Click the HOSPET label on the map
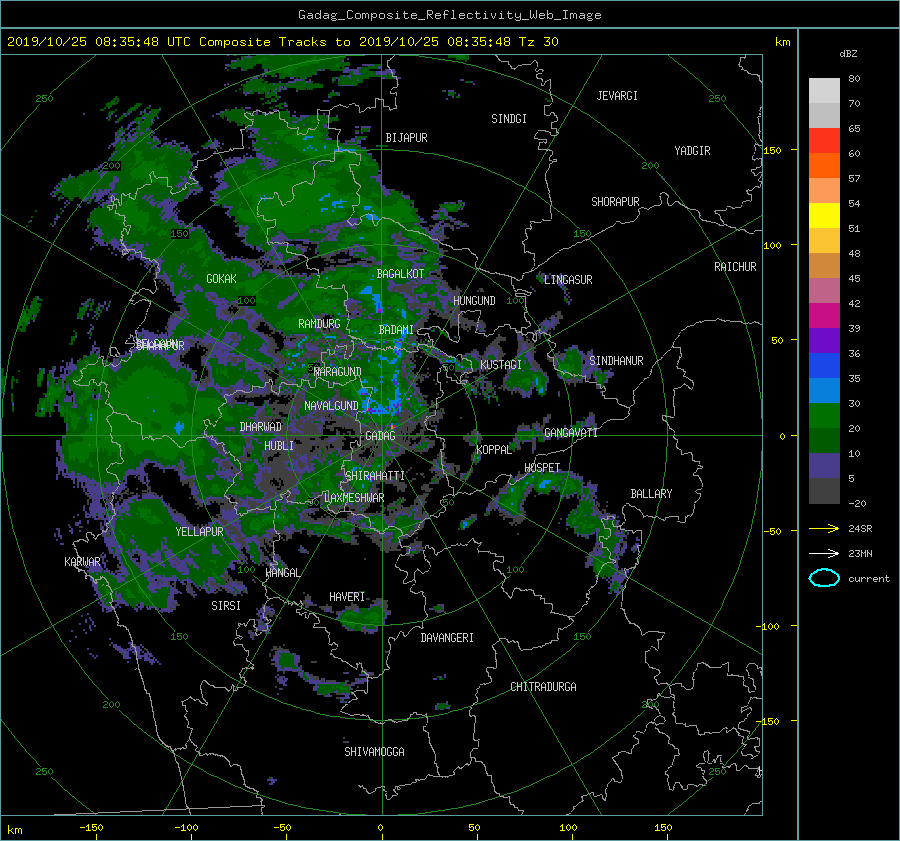 pyautogui.click(x=542, y=468)
